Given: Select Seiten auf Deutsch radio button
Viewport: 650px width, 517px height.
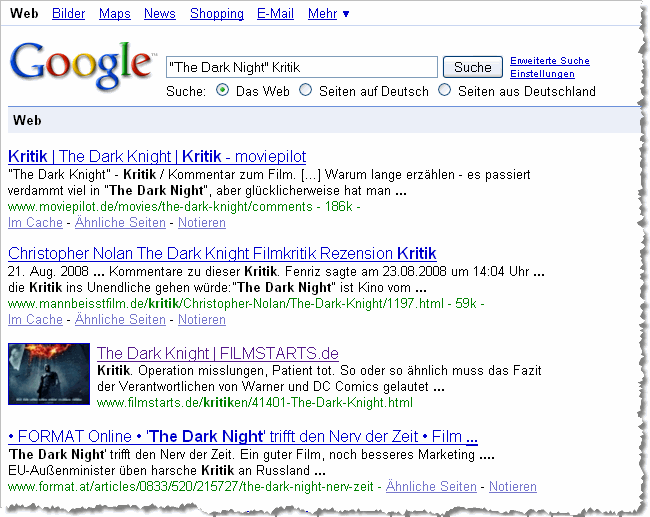Looking at the screenshot, I should [x=306, y=90].
